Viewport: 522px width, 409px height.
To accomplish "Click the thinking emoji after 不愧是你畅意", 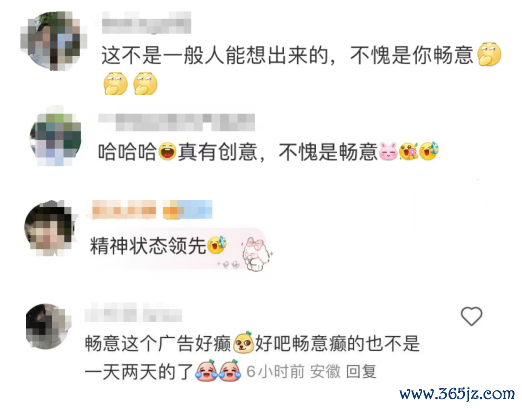I will pyautogui.click(x=489, y=54).
